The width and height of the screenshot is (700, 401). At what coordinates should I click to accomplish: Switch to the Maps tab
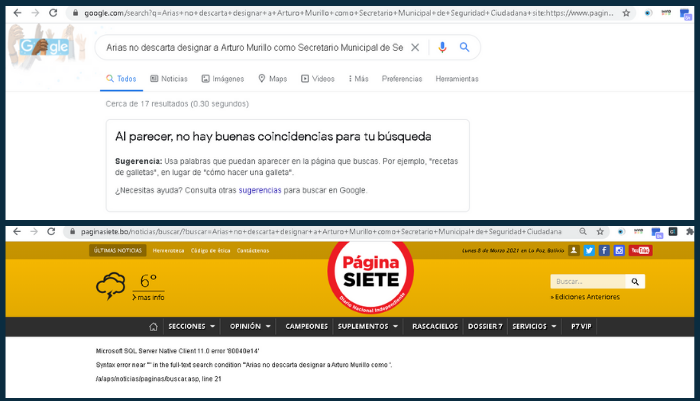pyautogui.click(x=273, y=79)
